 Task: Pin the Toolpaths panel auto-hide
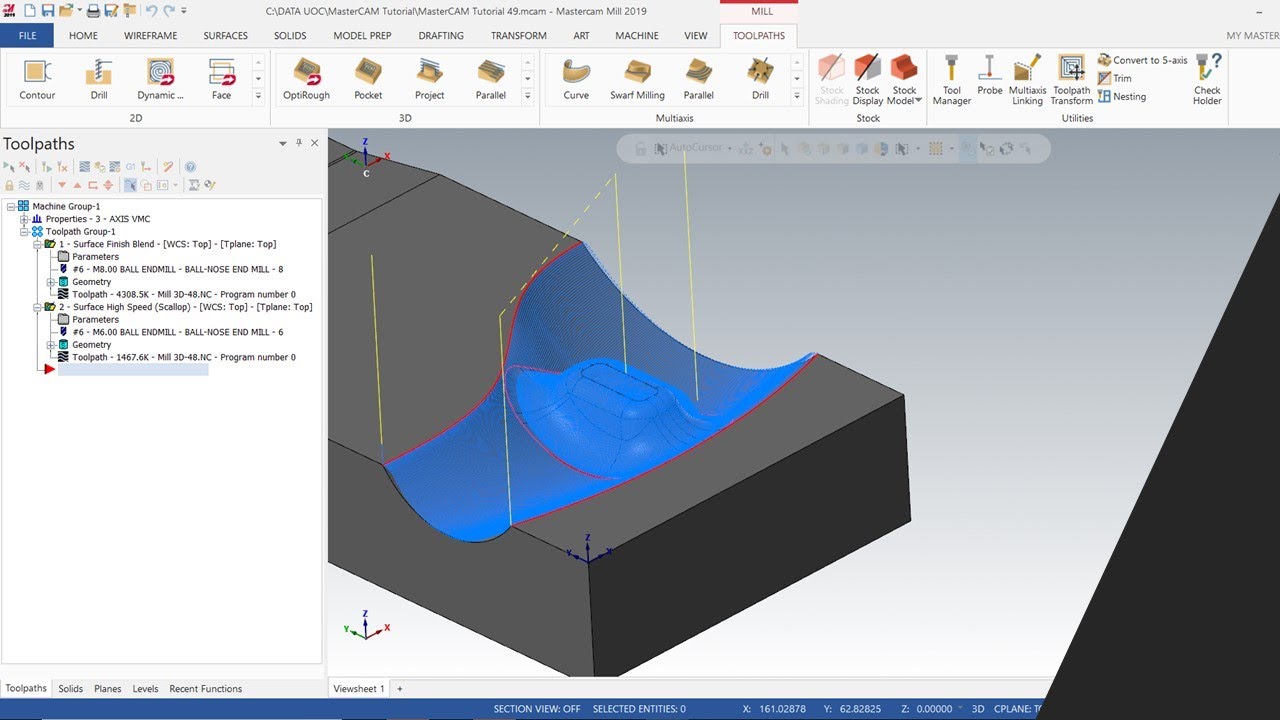(x=298, y=143)
